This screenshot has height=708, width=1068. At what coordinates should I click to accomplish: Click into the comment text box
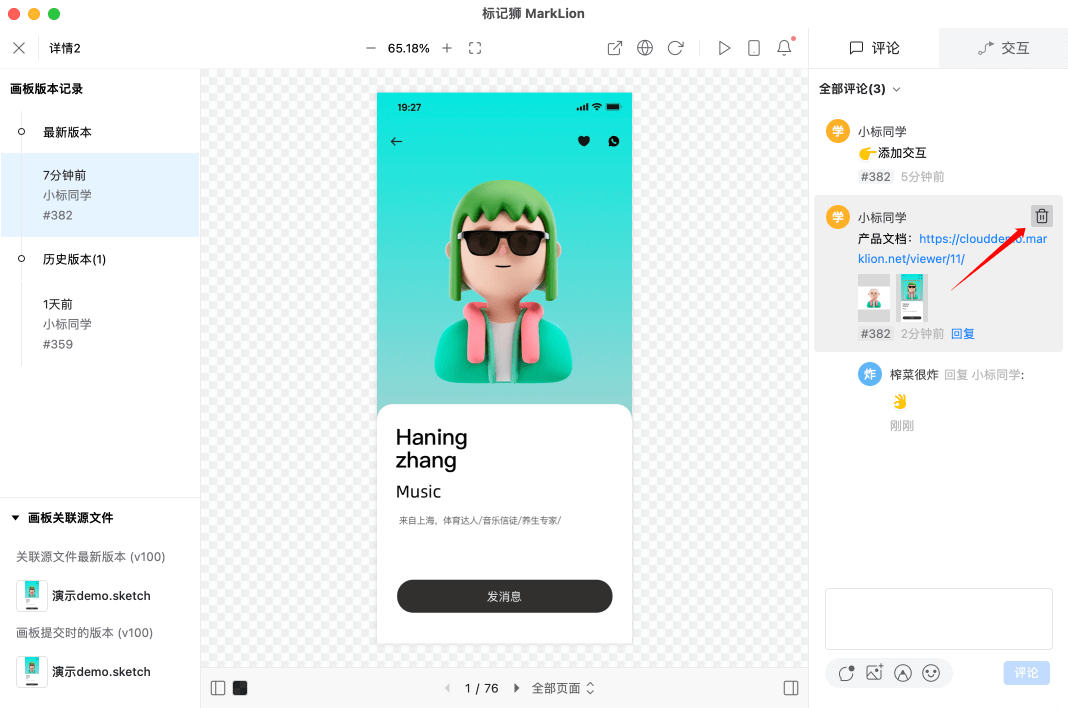click(938, 618)
